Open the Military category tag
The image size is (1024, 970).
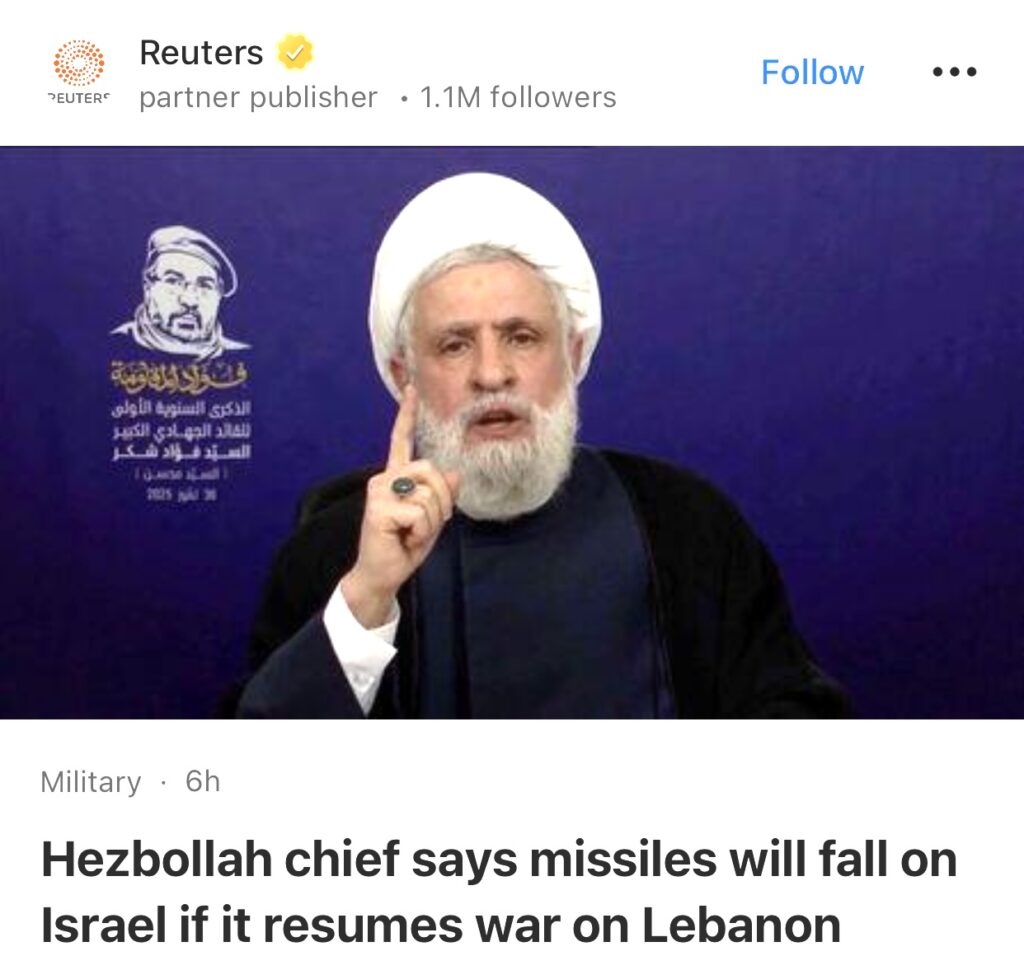[x=91, y=781]
